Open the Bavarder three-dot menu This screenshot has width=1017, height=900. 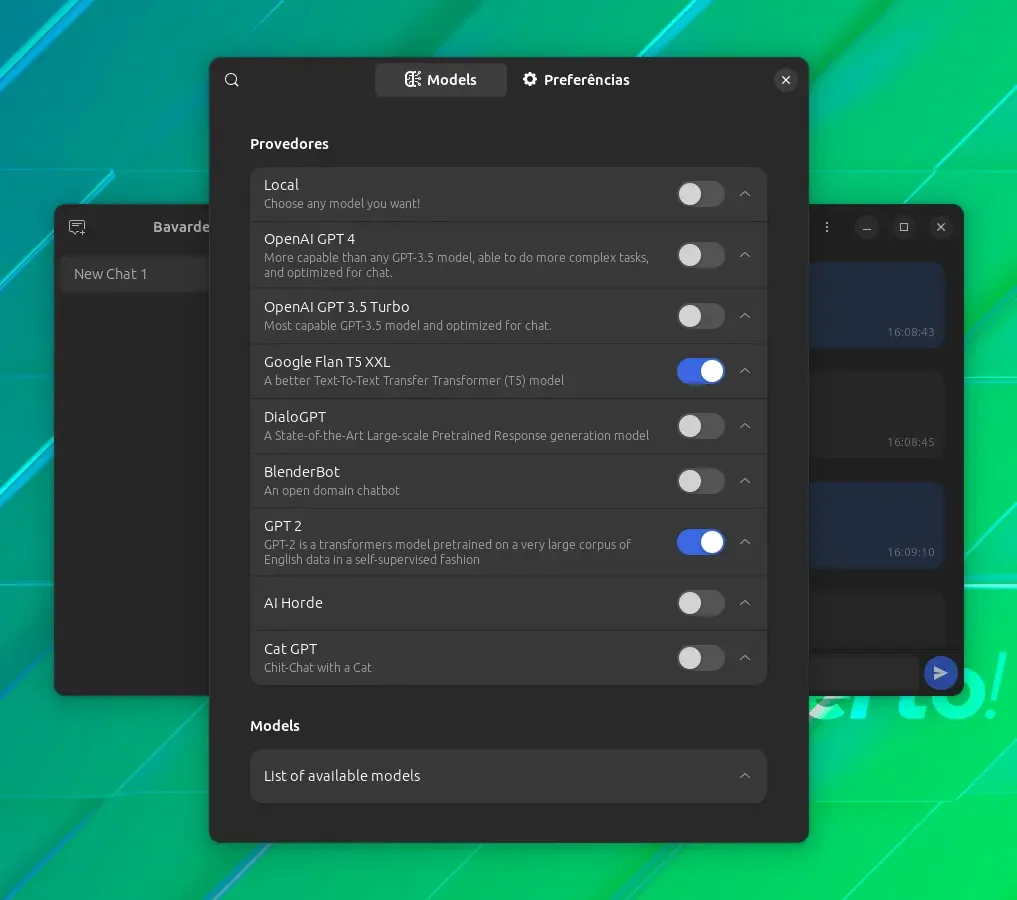click(x=826, y=227)
